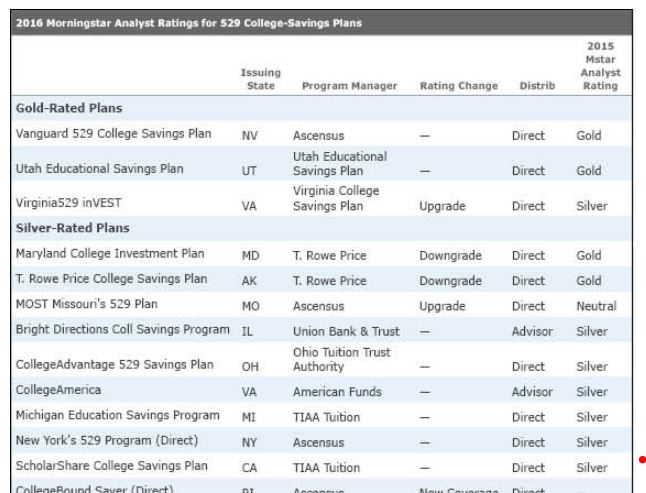The height and width of the screenshot is (493, 646).
Task: Select New York's 529 Program (Direct)
Action: [x=107, y=441]
